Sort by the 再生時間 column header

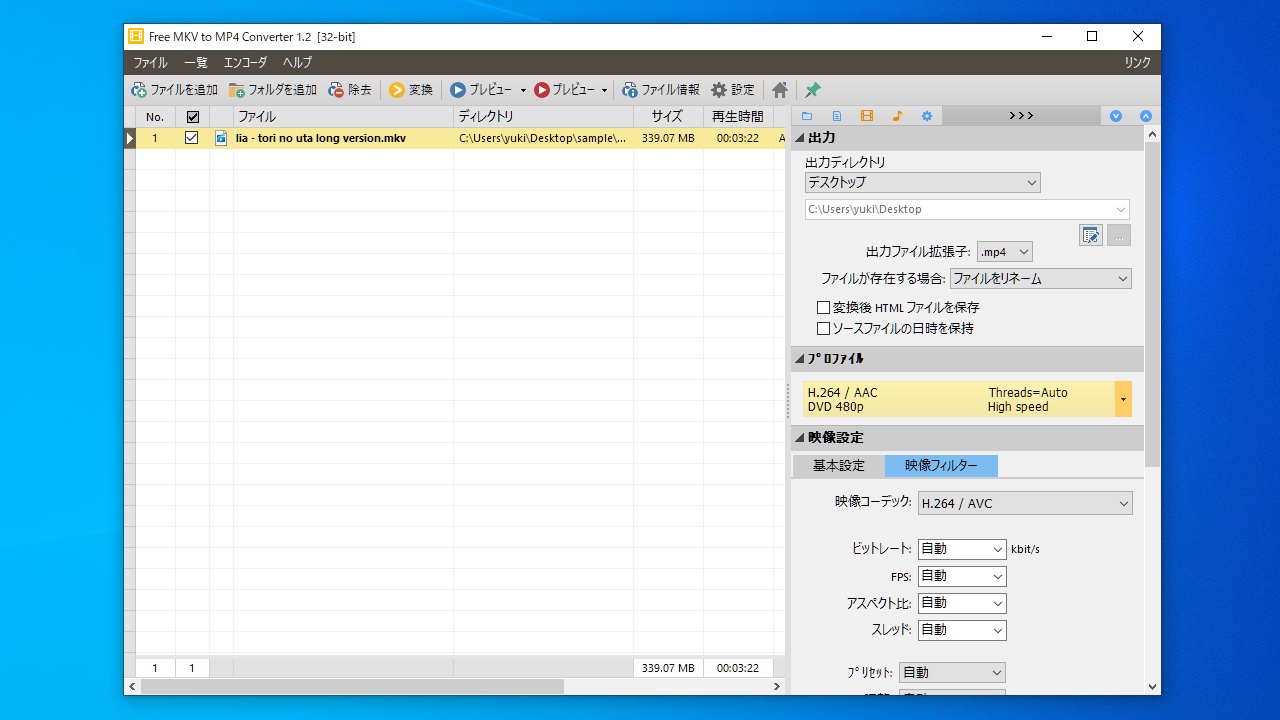(738, 117)
